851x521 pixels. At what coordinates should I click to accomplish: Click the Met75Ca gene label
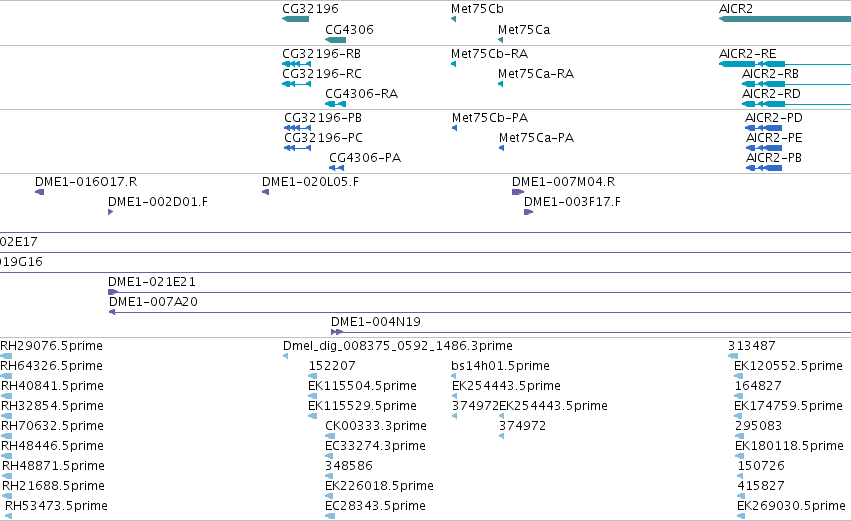tap(524, 29)
